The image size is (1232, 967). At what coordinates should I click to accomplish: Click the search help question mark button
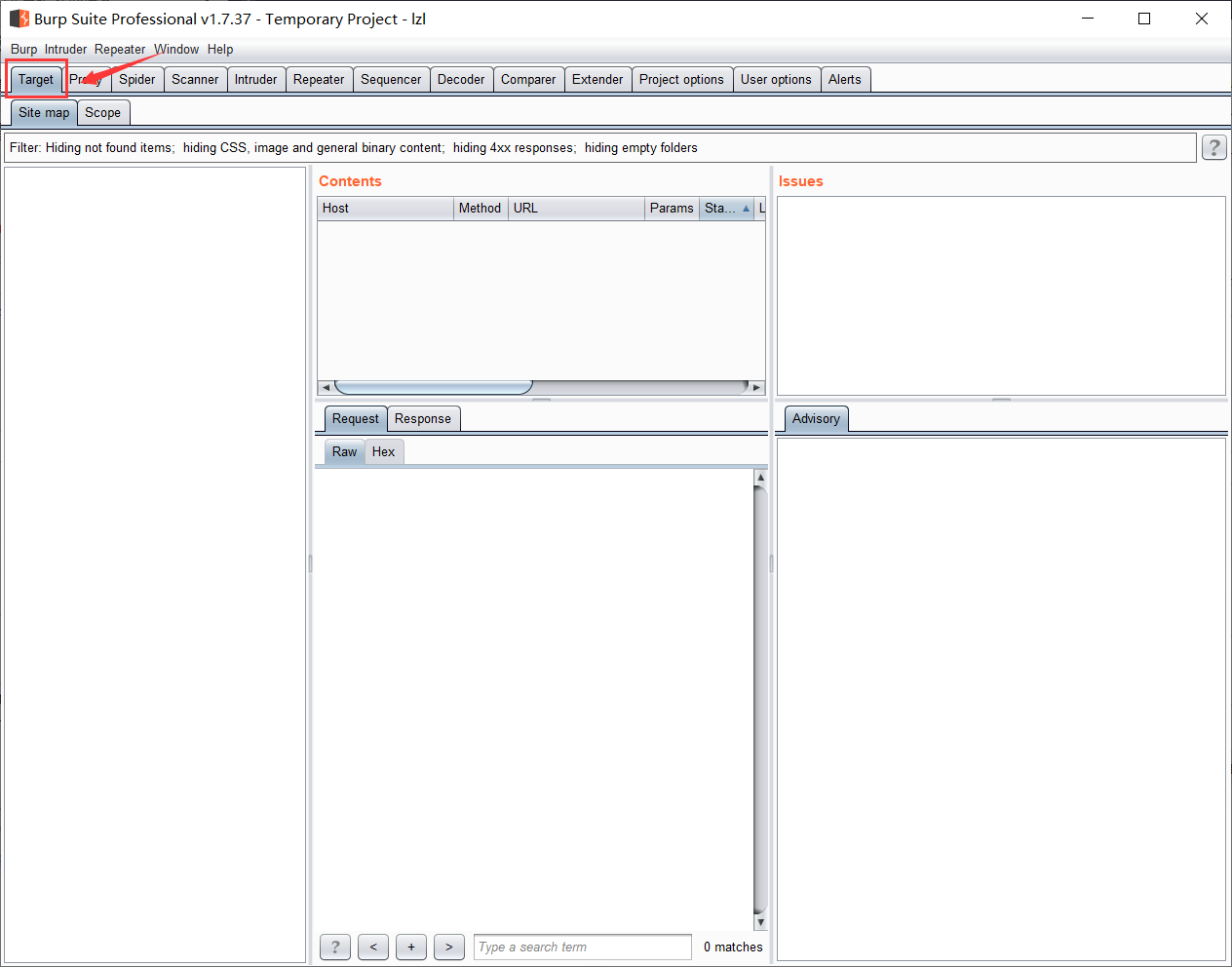(x=335, y=947)
